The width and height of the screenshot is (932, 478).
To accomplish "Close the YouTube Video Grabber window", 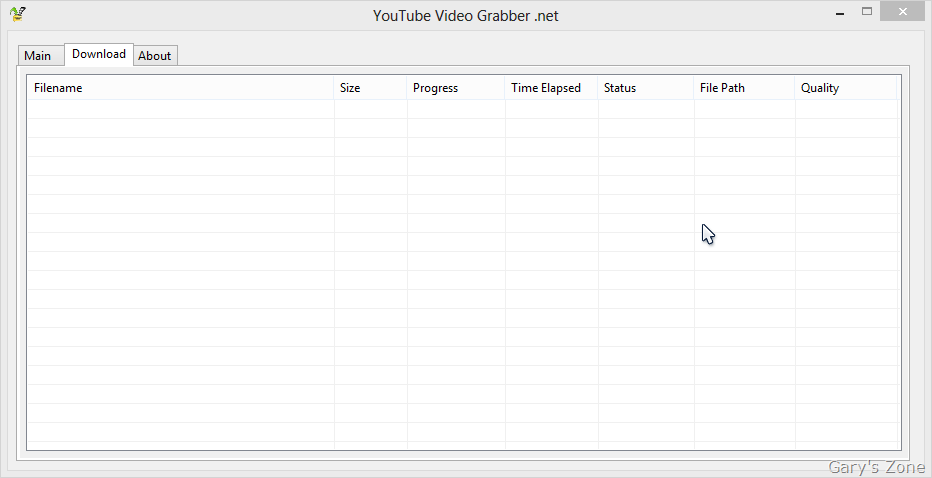I will tap(902, 11).
